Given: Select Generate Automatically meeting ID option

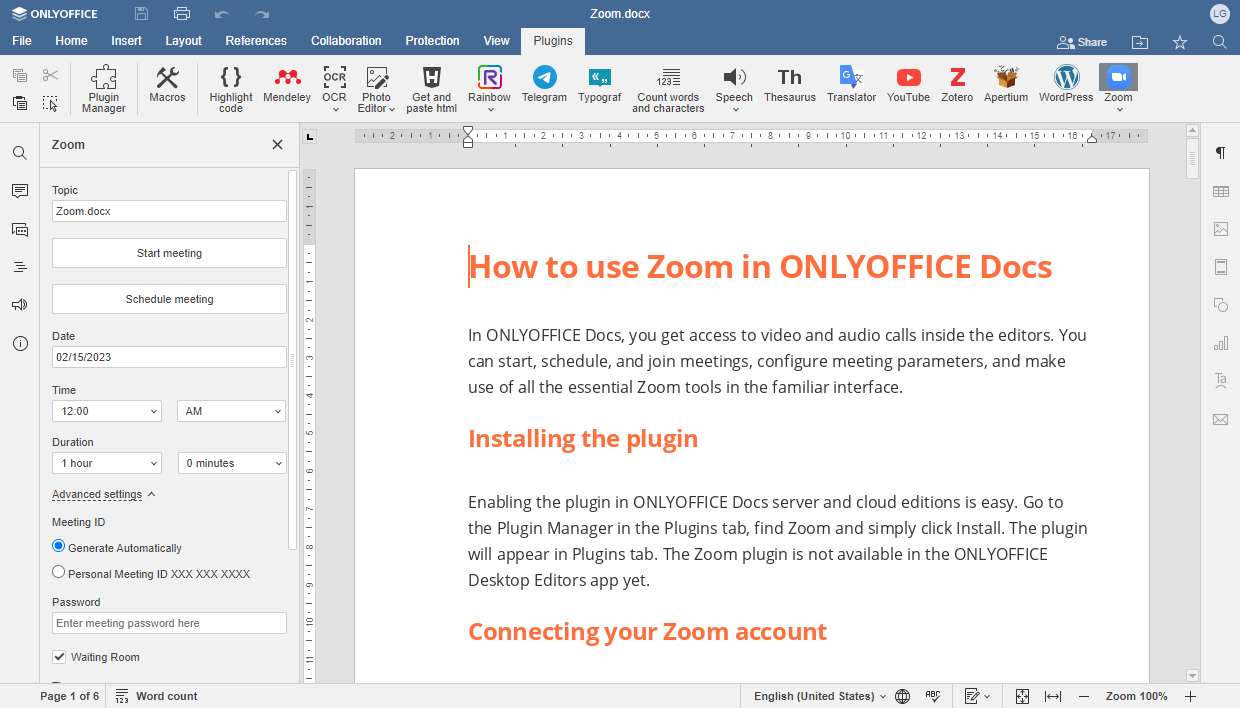Looking at the screenshot, I should [x=59, y=547].
